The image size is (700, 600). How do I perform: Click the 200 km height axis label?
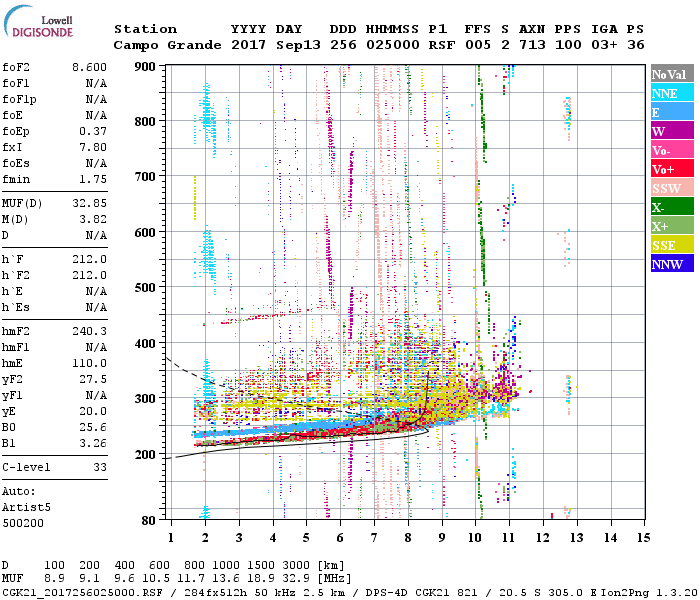[145, 455]
